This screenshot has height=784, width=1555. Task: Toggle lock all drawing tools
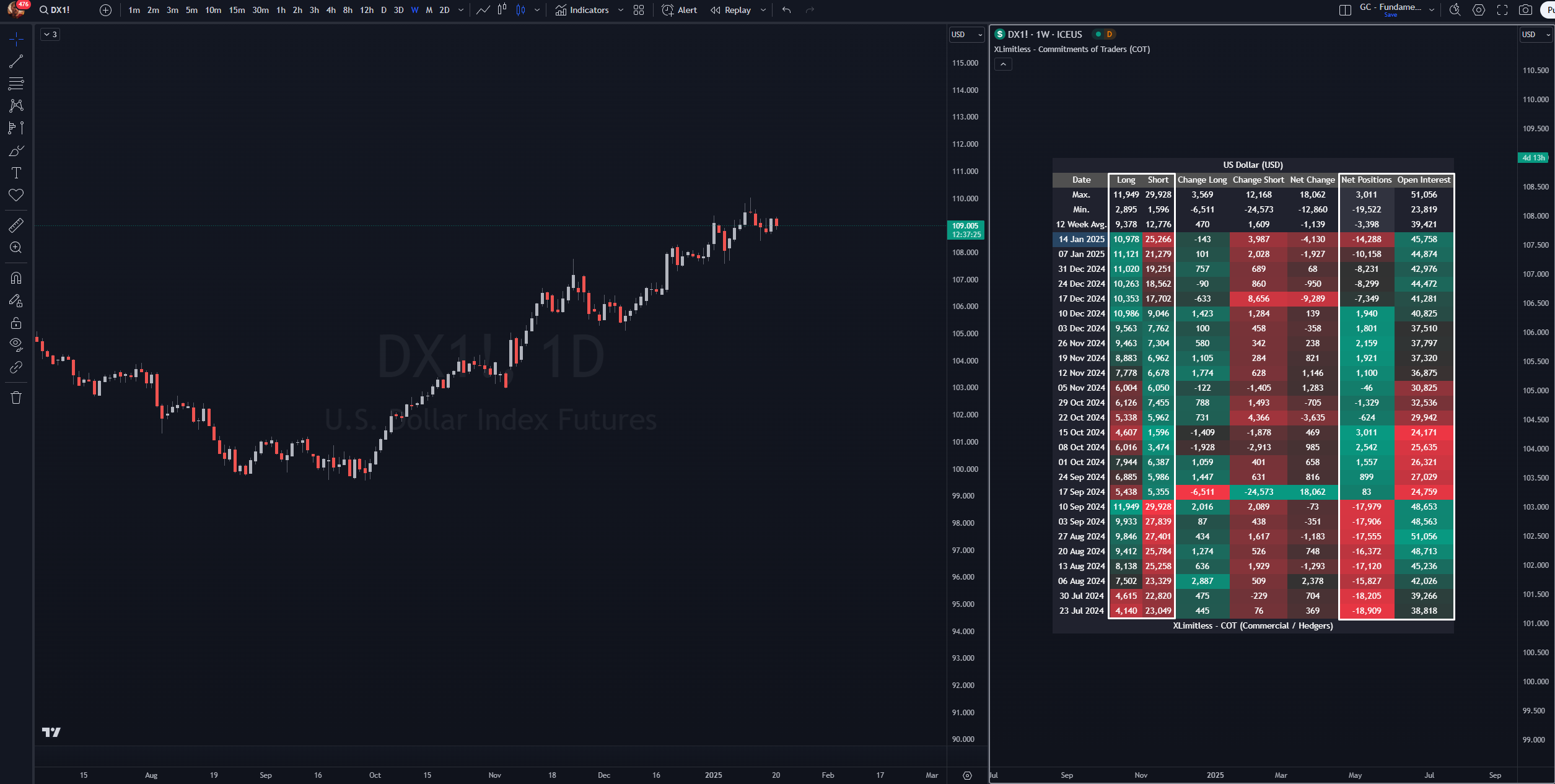[x=16, y=323]
